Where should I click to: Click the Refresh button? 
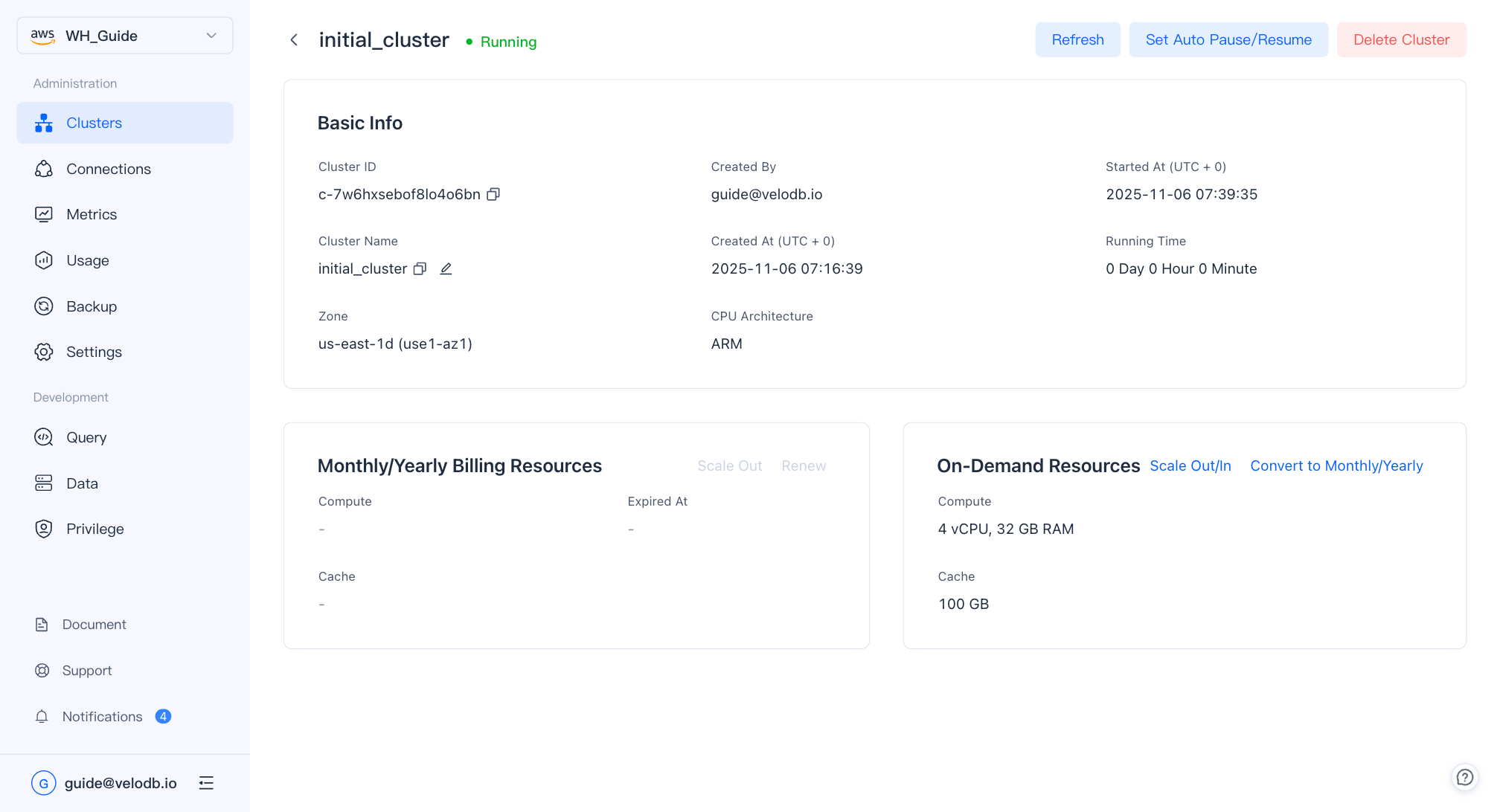[1077, 39]
